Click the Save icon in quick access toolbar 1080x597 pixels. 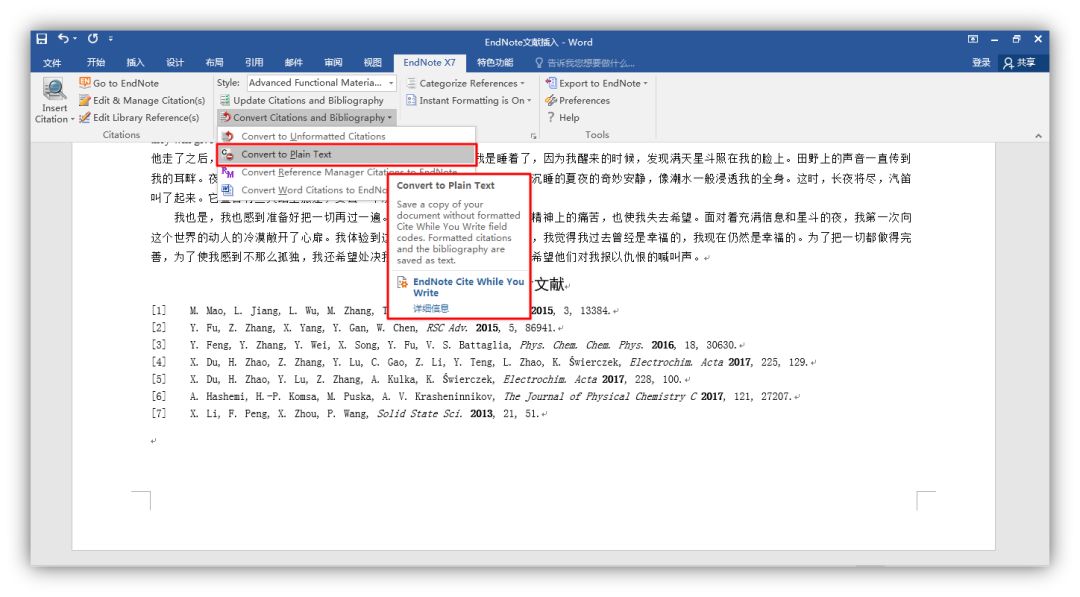pos(42,40)
